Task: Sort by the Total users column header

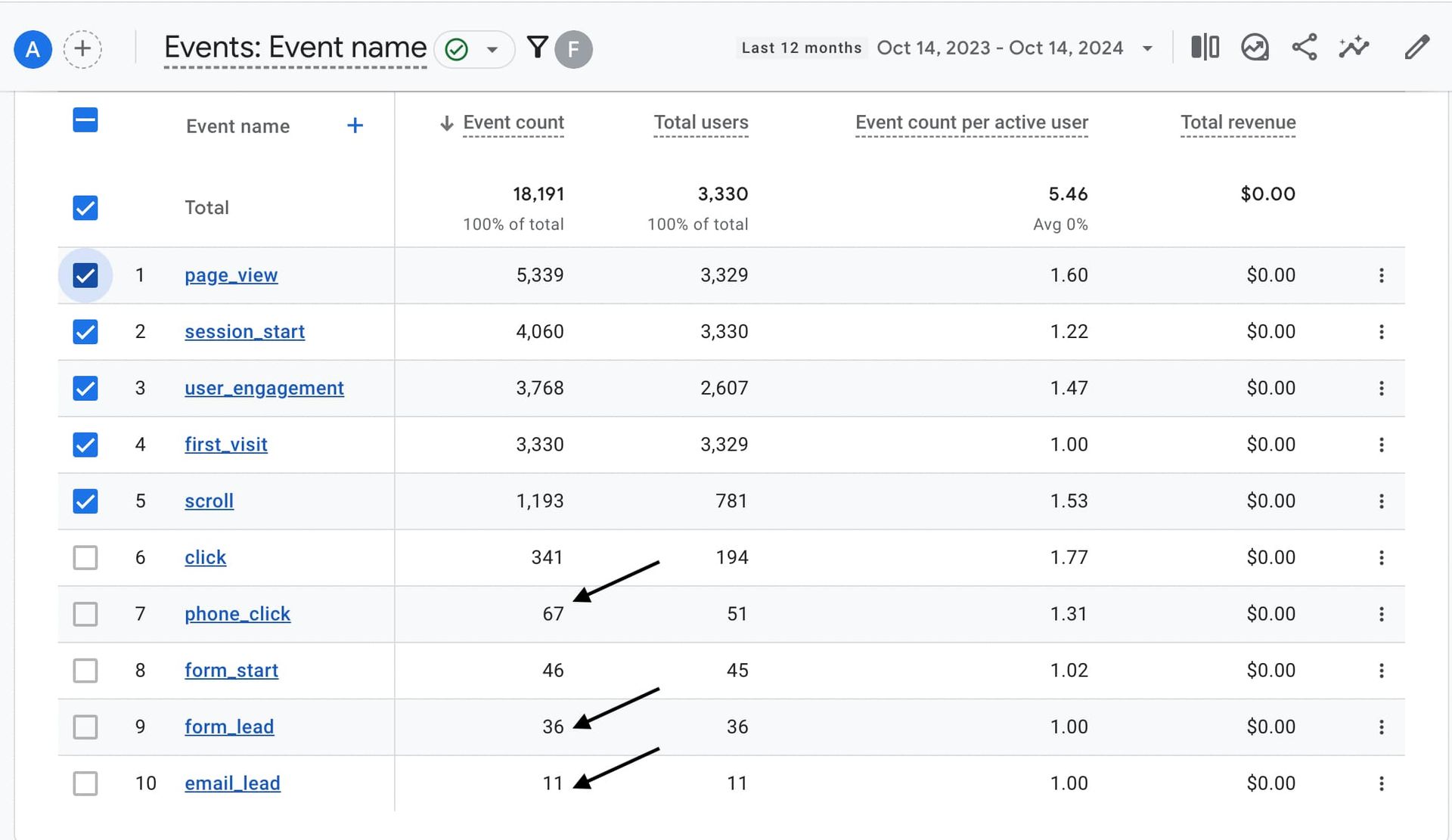Action: (x=700, y=122)
